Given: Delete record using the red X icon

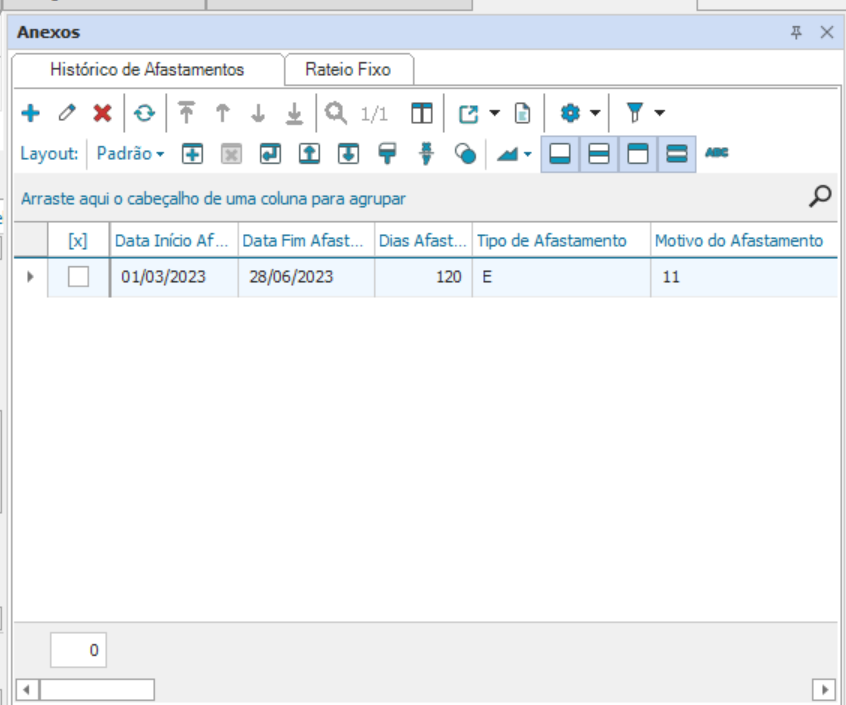Looking at the screenshot, I should pyautogui.click(x=103, y=113).
